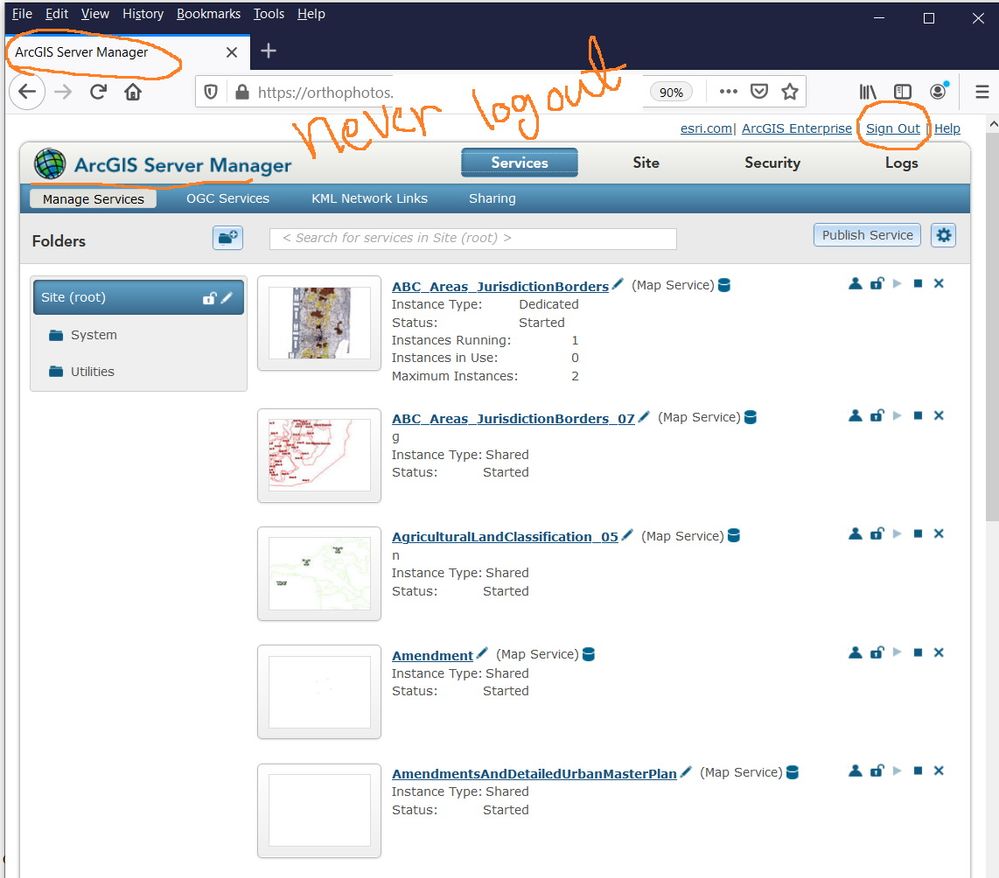Select the OGC Services sub-tab
The image size is (999, 878).
click(227, 198)
